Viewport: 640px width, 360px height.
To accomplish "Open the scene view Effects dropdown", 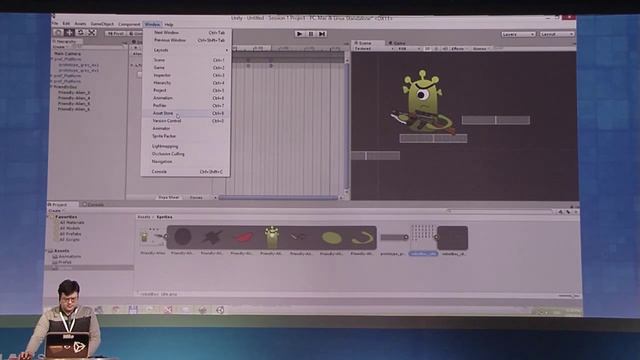I will [459, 49].
